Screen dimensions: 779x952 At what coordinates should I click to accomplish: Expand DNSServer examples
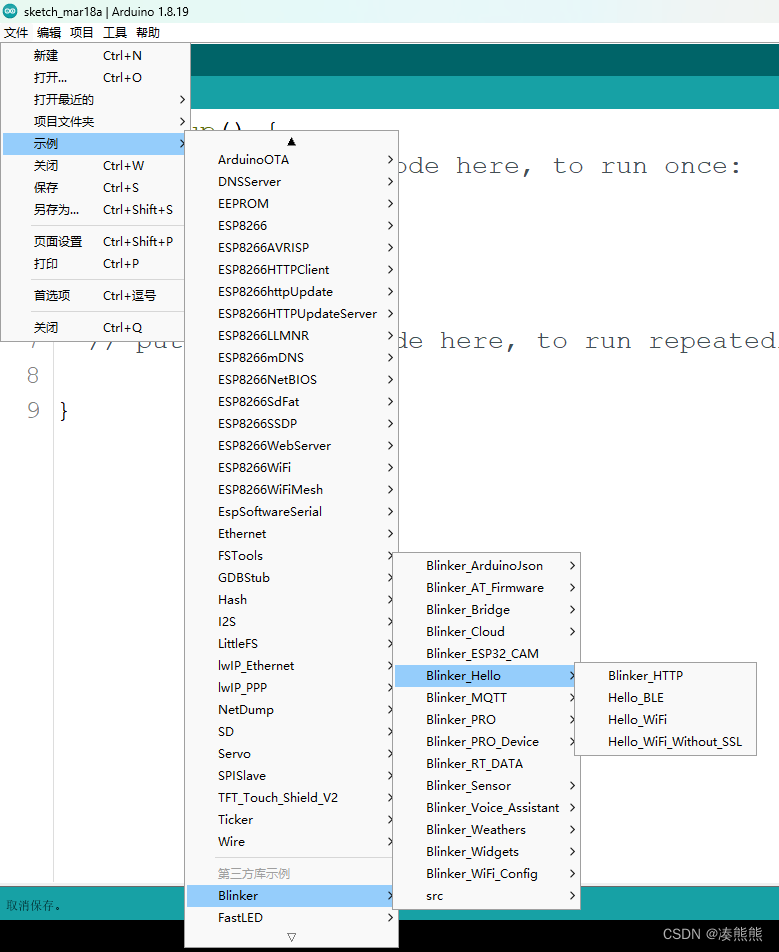coord(292,182)
